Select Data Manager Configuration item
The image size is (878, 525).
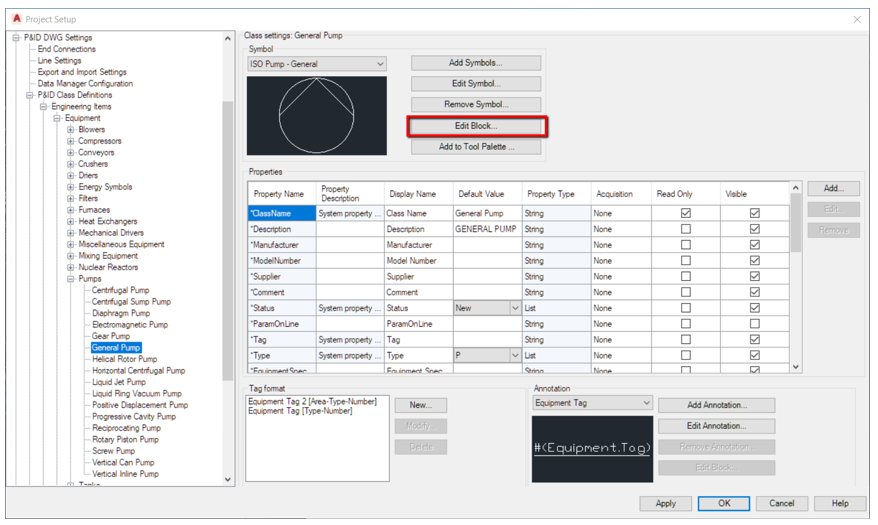click(x=85, y=83)
